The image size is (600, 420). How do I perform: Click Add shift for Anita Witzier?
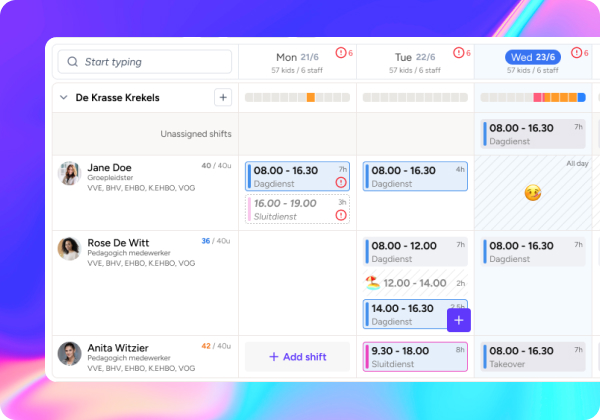point(297,357)
